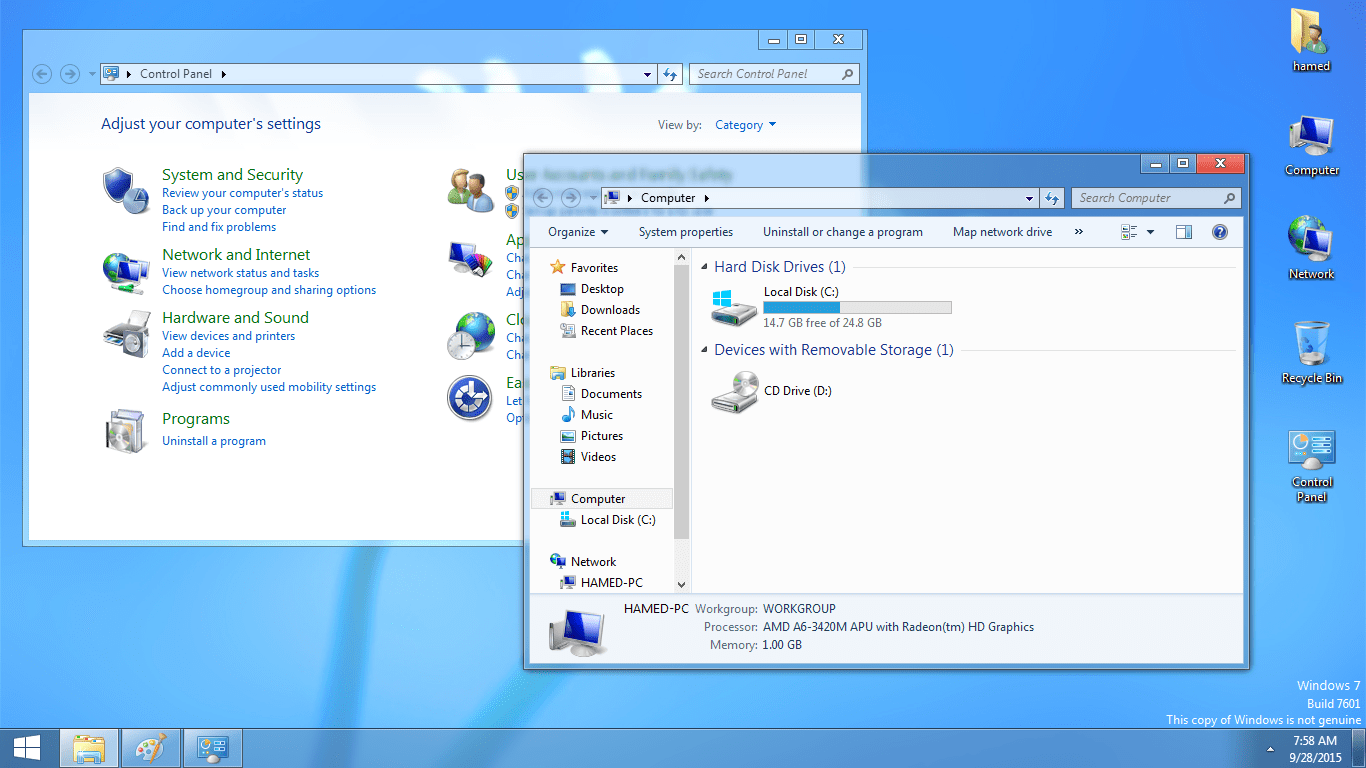
Task: Open Computer address bar history dropdown
Action: tap(1030, 198)
